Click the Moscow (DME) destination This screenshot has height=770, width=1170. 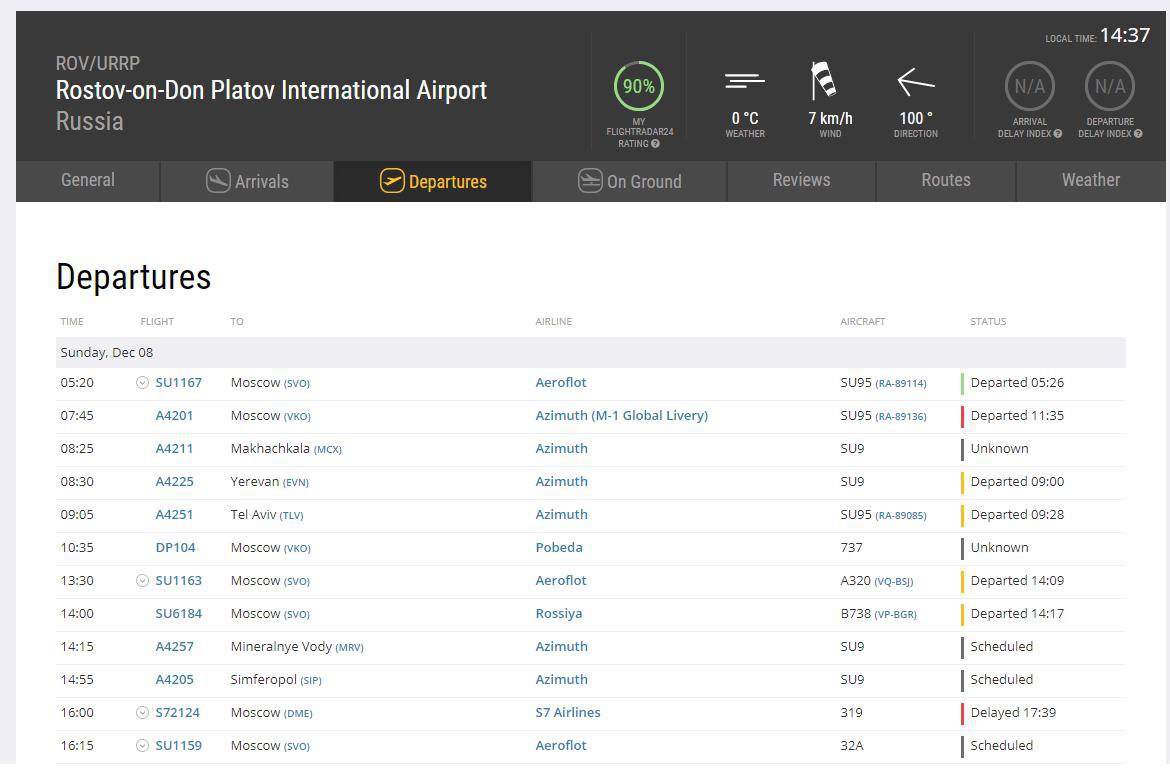tap(272, 713)
